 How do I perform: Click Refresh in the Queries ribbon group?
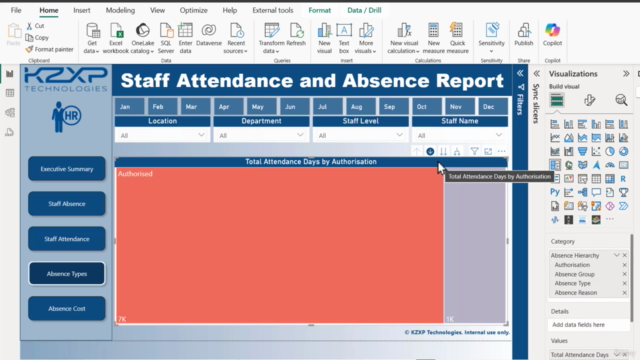(x=296, y=35)
